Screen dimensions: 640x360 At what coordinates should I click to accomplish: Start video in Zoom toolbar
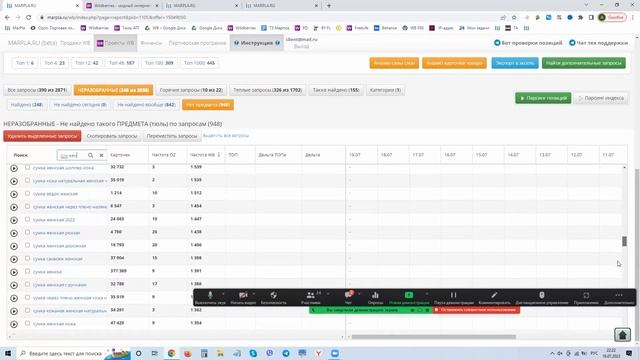tap(243, 298)
